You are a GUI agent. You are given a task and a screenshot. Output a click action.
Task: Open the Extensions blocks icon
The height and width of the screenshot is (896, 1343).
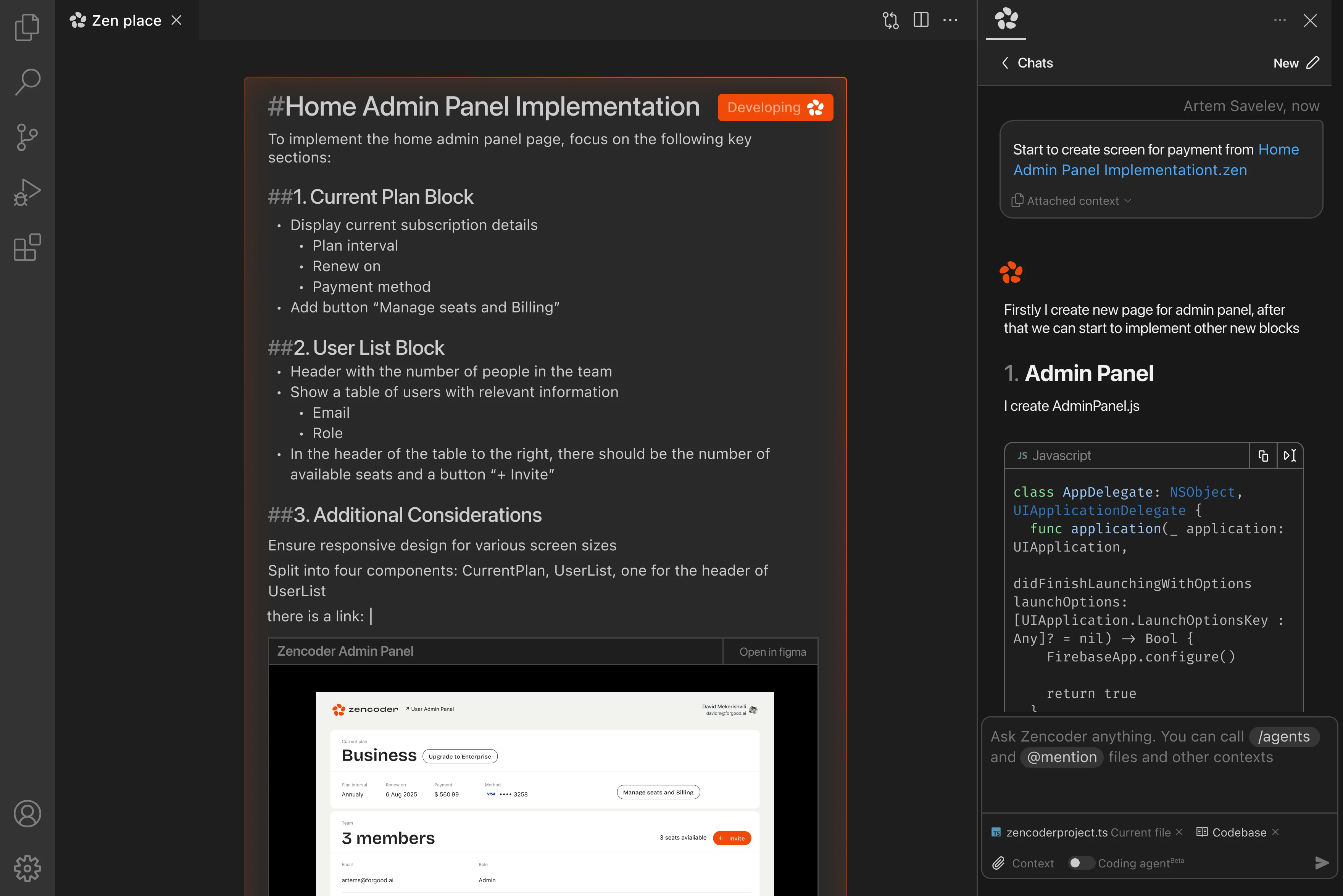[x=27, y=248]
